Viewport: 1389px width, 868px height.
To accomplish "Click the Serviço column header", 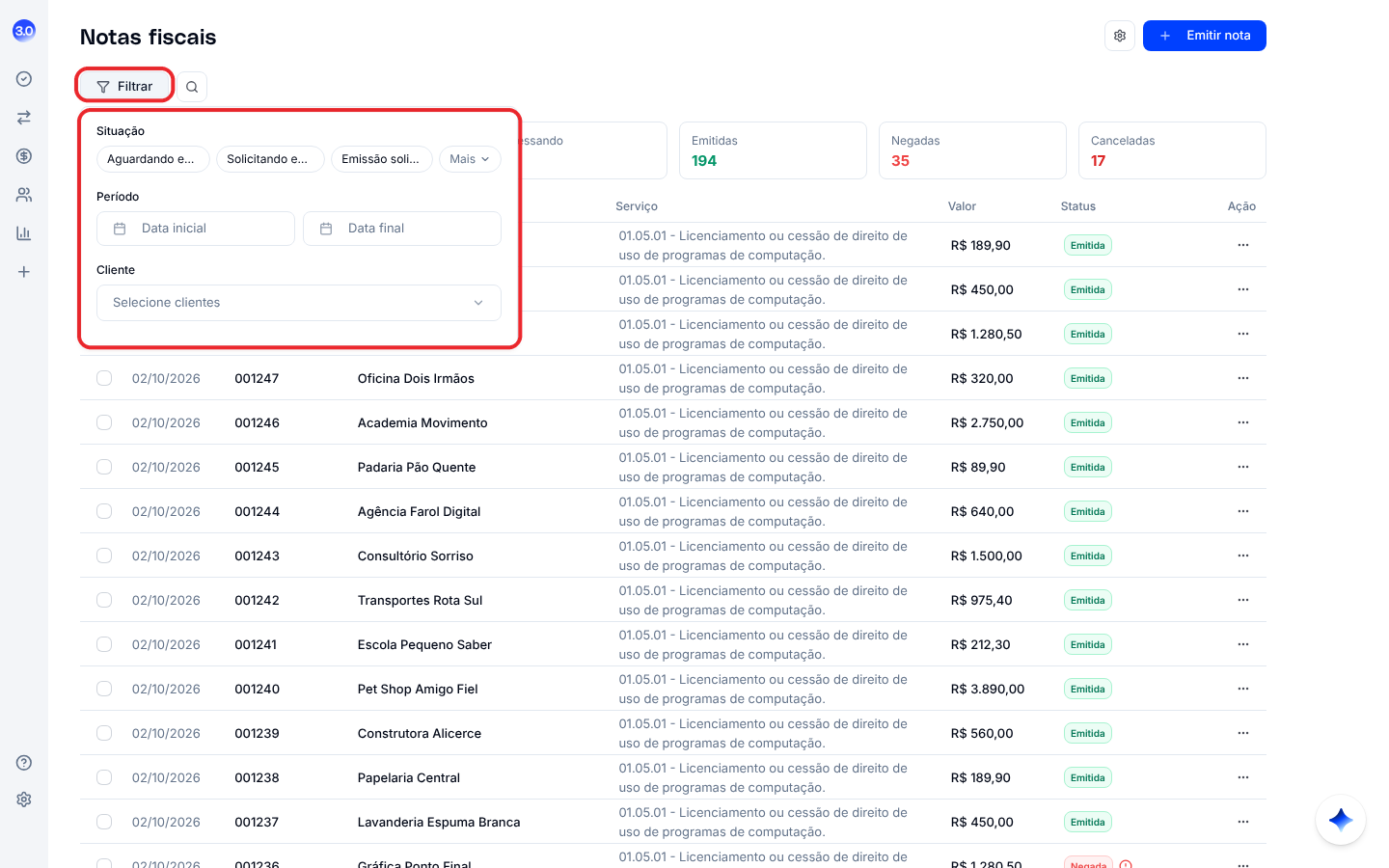I will click(x=637, y=206).
